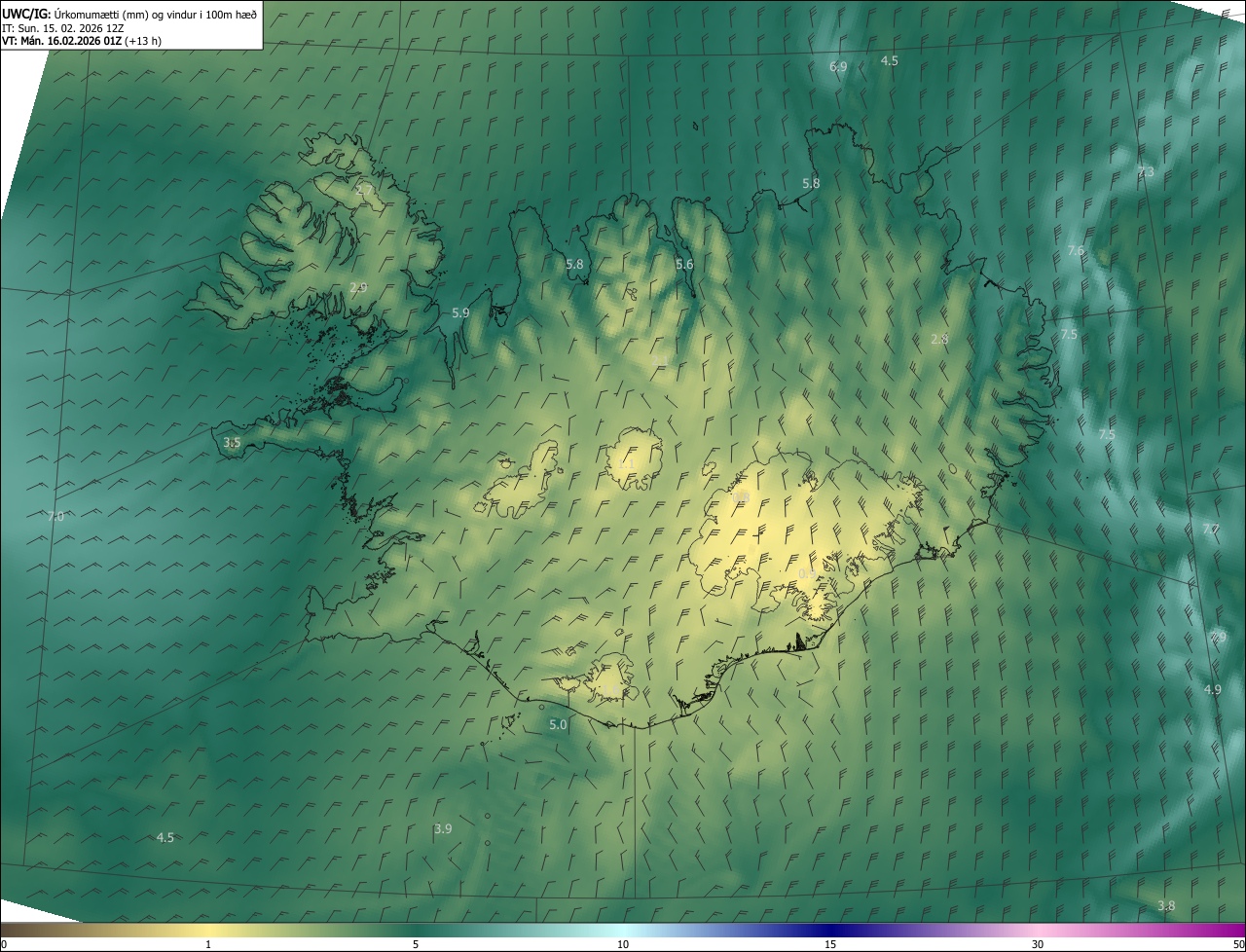Viewport: 1246px width, 952px height.
Task: Click the 7.7 value label
Action: pos(1210,530)
